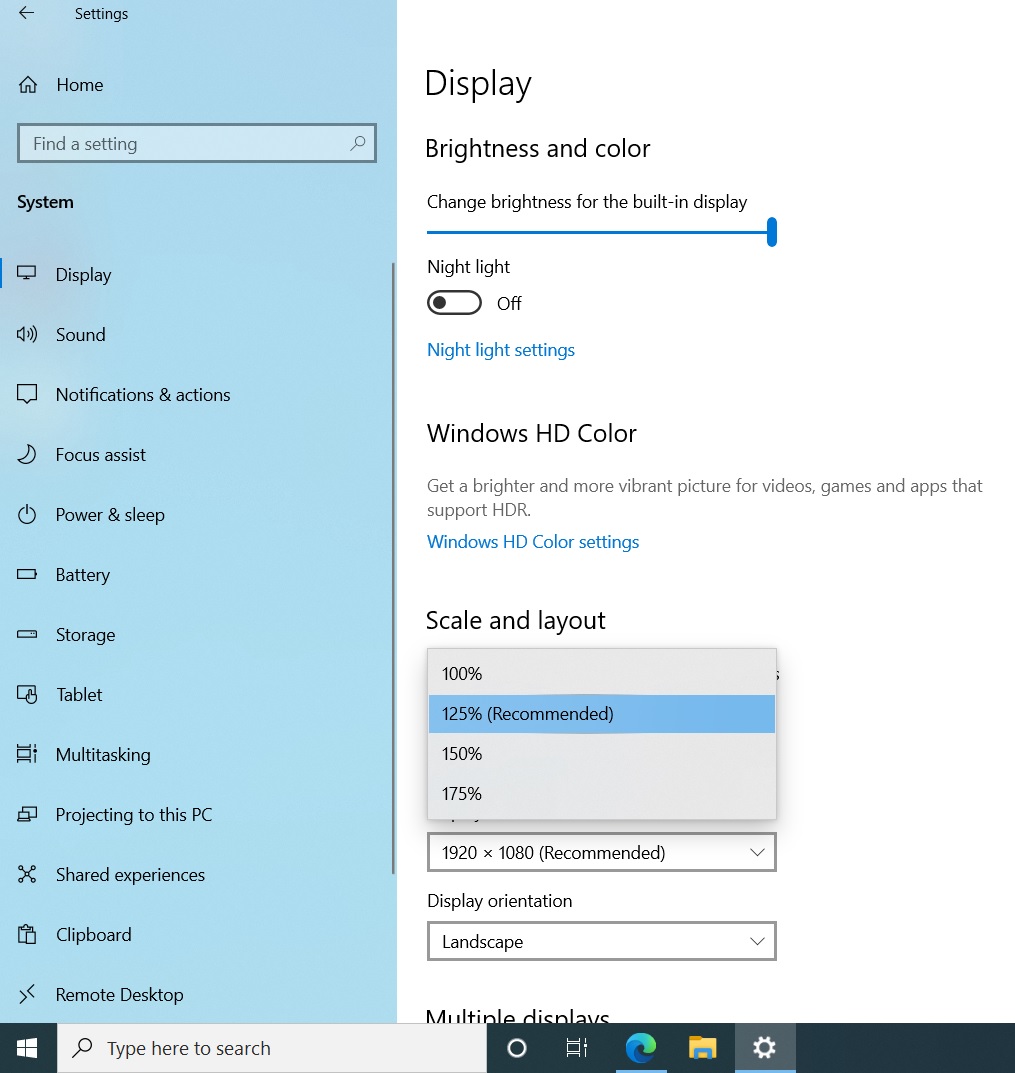This screenshot has height=1073, width=1015.
Task: Pick the 150% scale option
Action: click(602, 753)
